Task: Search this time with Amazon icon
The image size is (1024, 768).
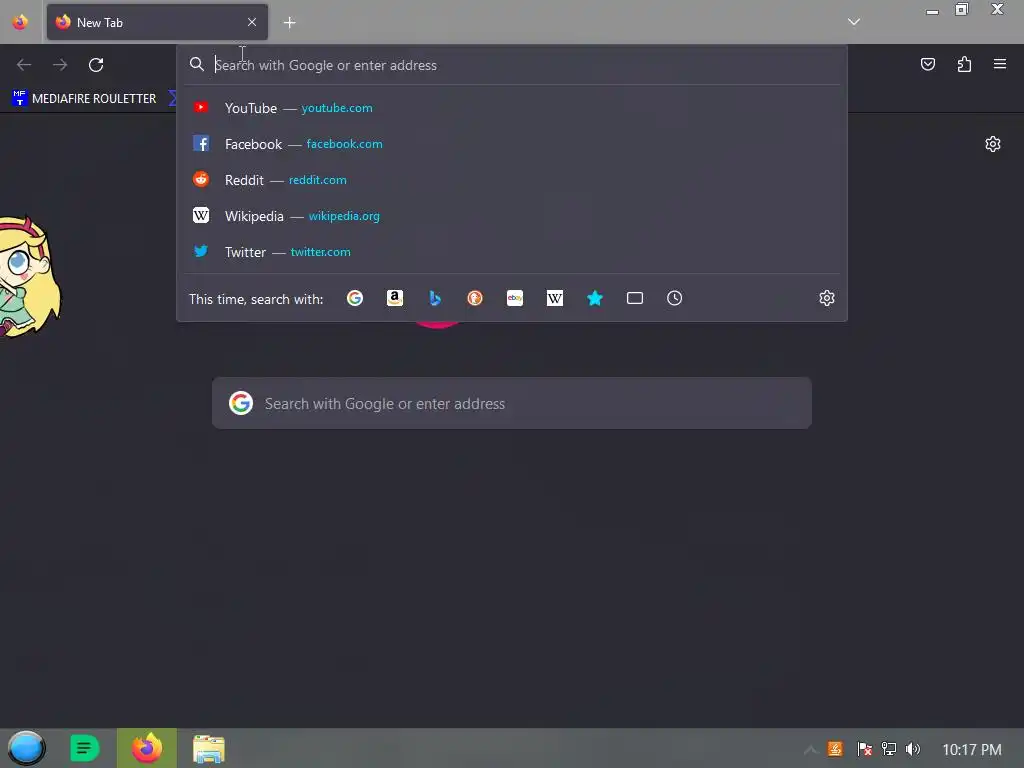Action: click(394, 298)
